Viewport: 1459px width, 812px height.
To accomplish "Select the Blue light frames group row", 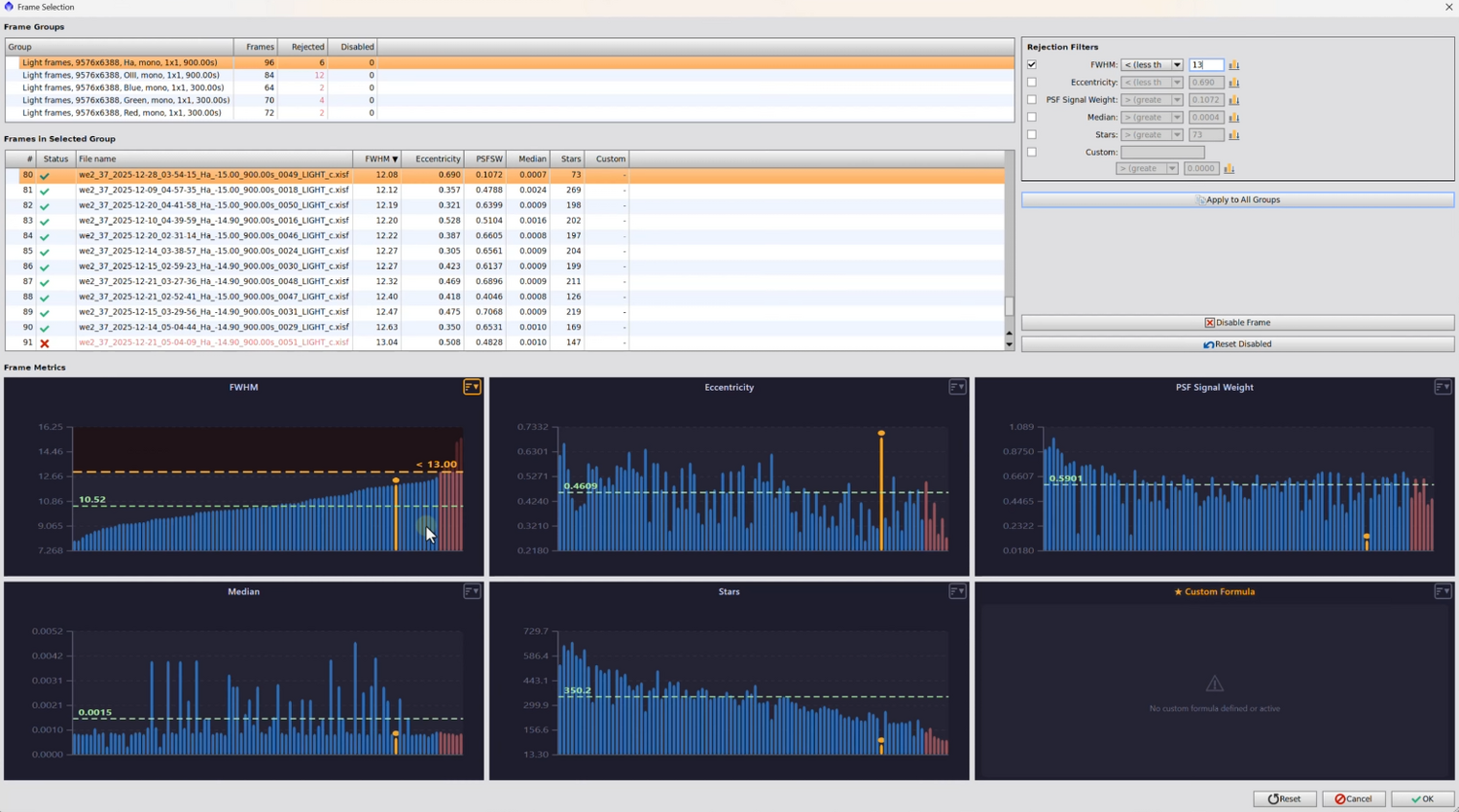I will (x=510, y=88).
